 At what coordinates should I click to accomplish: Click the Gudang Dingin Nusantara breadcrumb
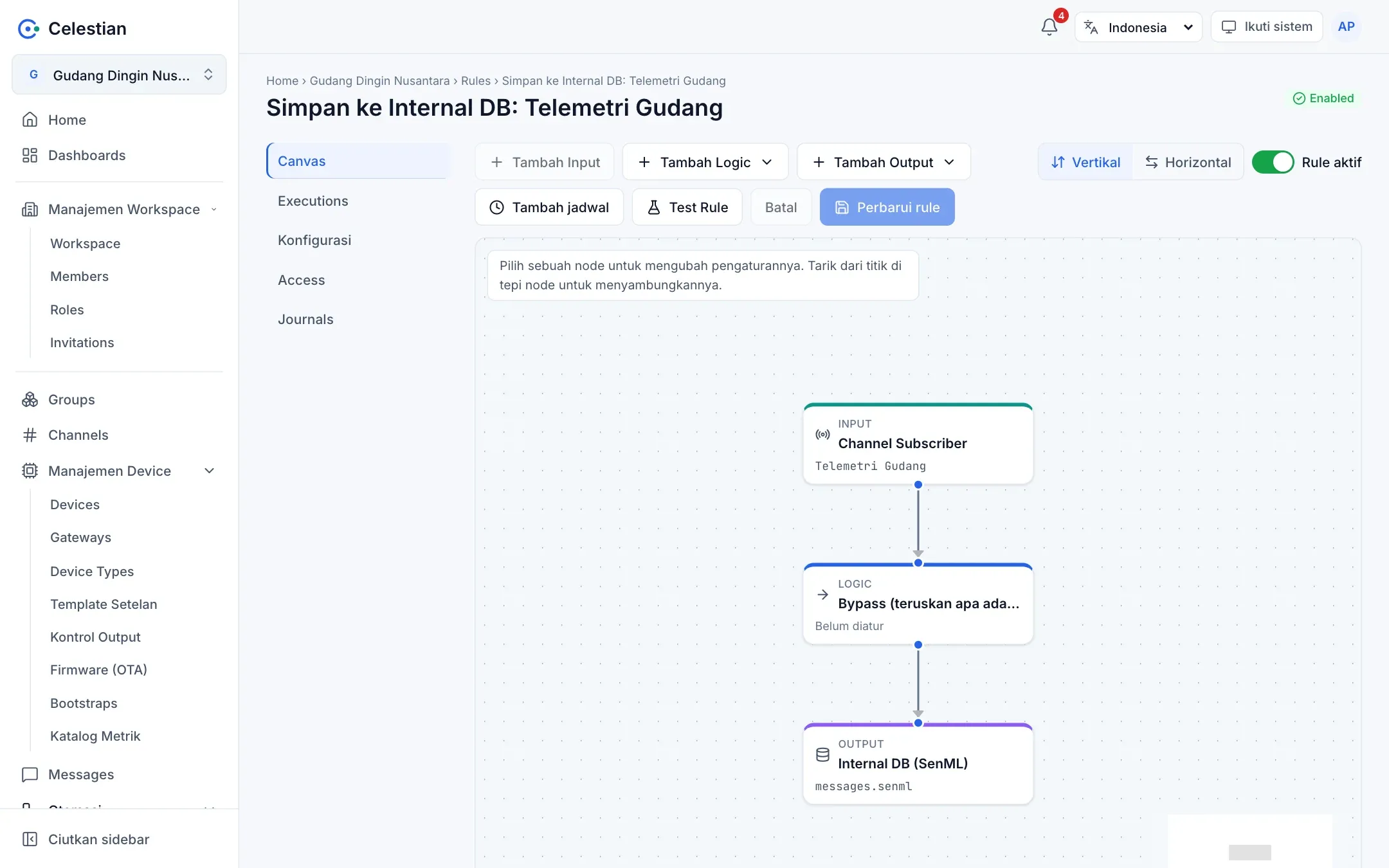[379, 80]
